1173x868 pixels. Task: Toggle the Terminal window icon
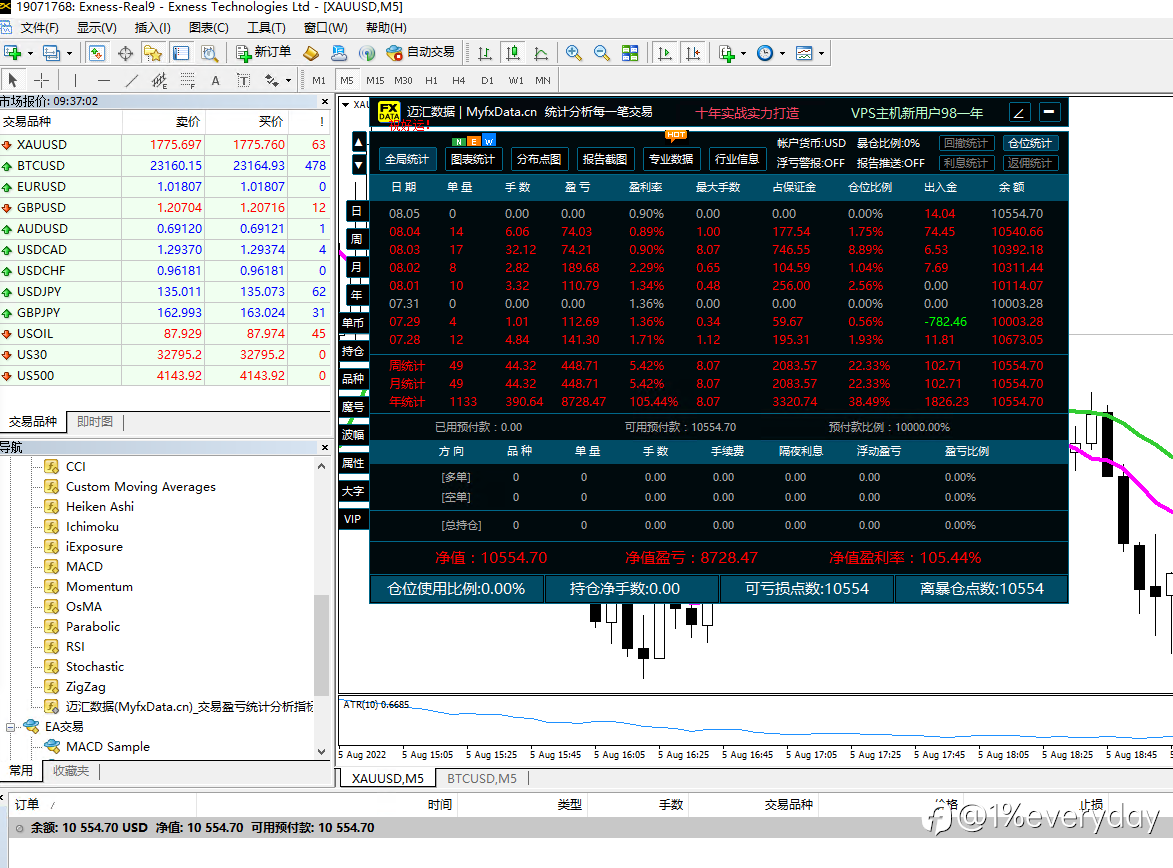tap(181, 53)
